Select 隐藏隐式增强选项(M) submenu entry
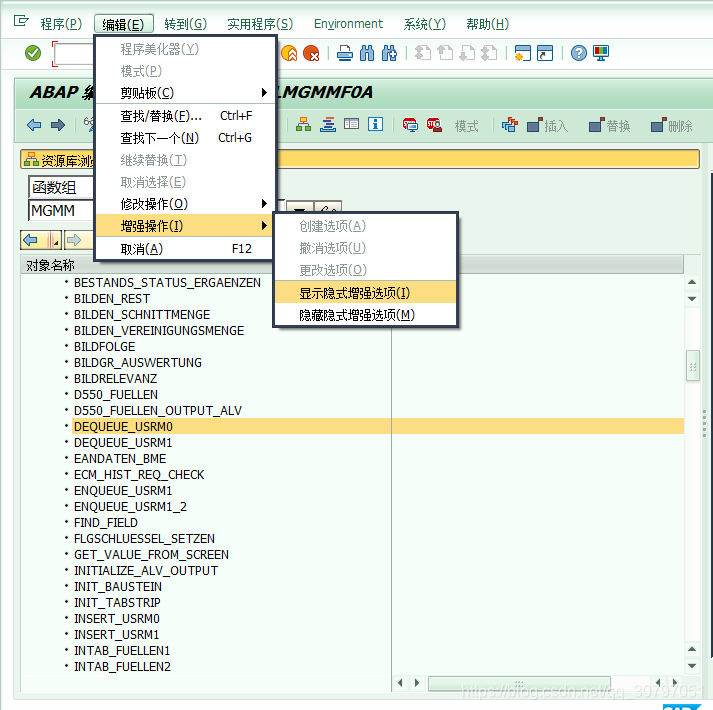The width and height of the screenshot is (713, 710). coord(366,315)
